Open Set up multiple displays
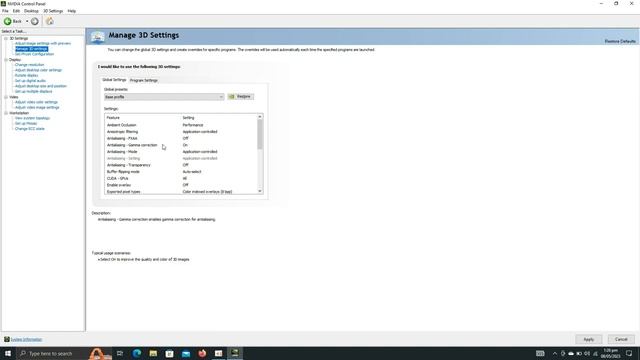Screen dimensions: 640x360 click(x=33, y=91)
